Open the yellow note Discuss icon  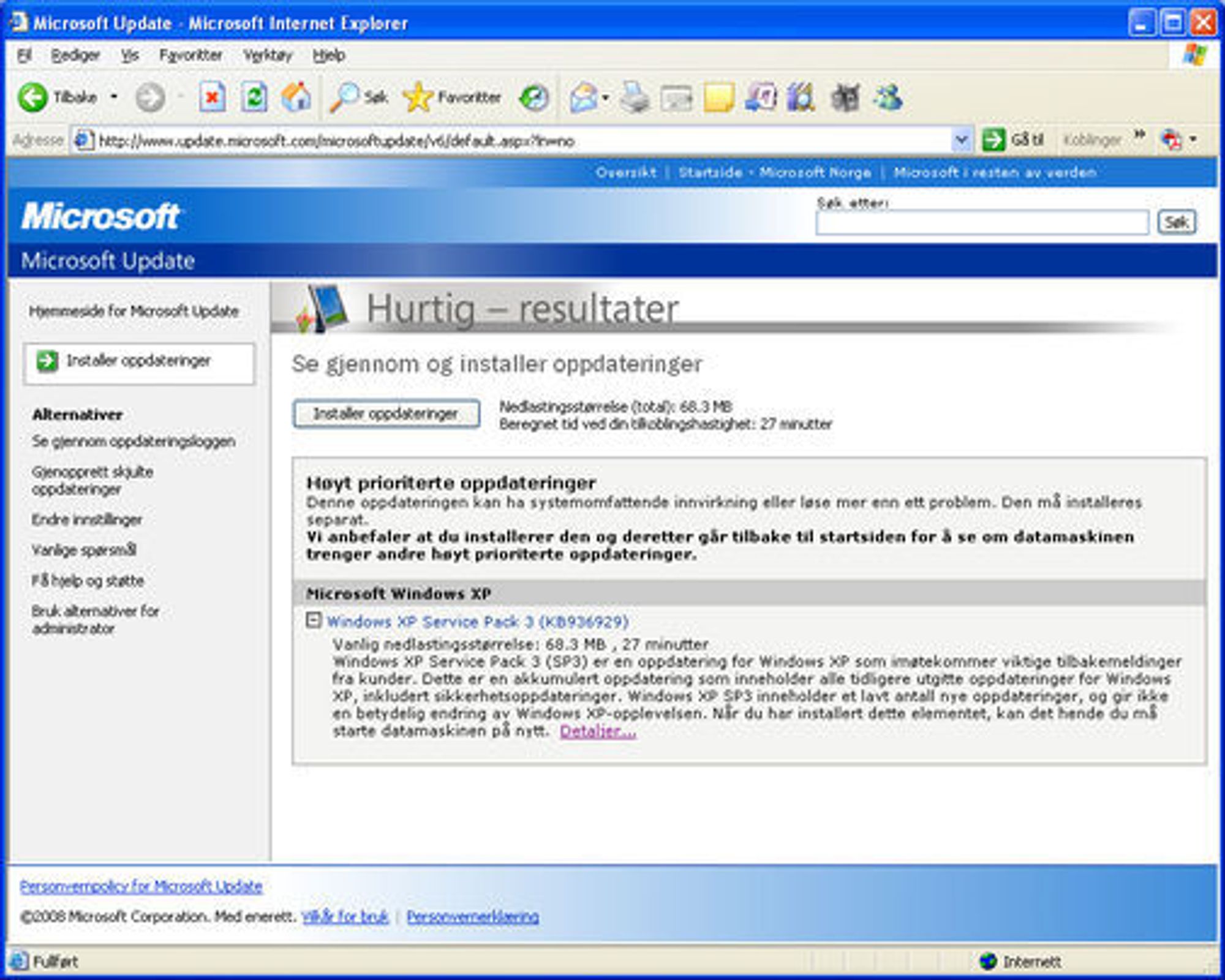(x=718, y=97)
